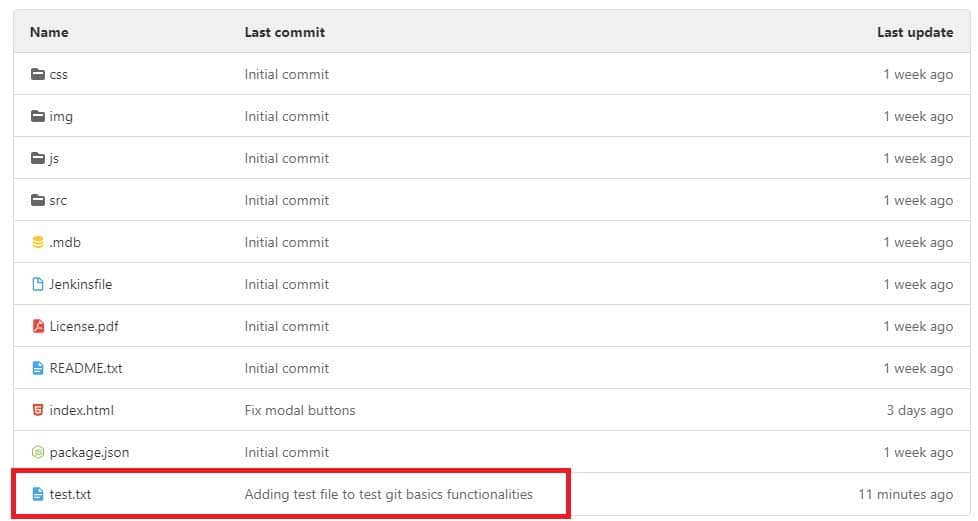Click the red License.pdf file icon
The height and width of the screenshot is (521, 978).
pos(38,326)
